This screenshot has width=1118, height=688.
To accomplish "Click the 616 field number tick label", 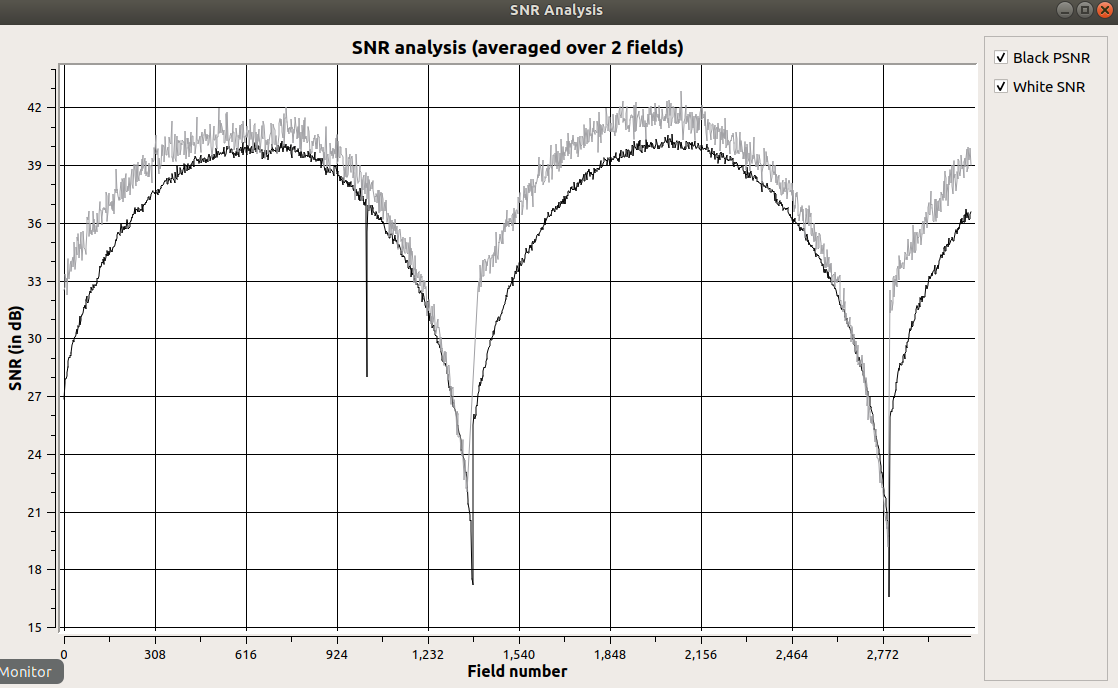I will click(246, 655).
